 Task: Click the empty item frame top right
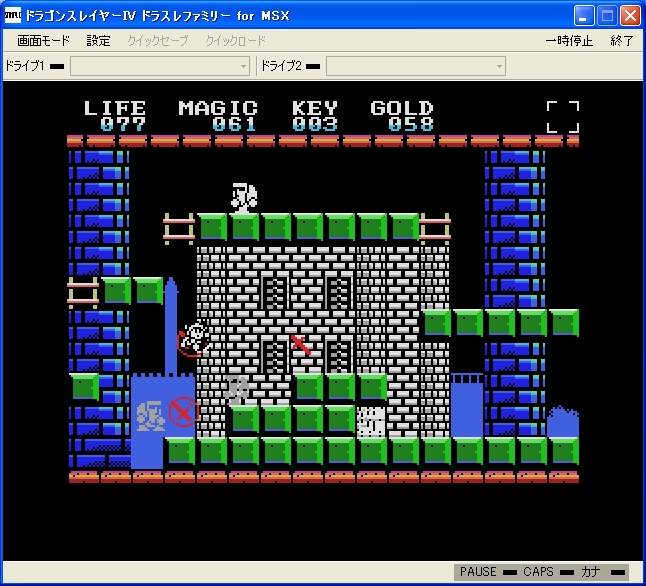pyautogui.click(x=563, y=117)
